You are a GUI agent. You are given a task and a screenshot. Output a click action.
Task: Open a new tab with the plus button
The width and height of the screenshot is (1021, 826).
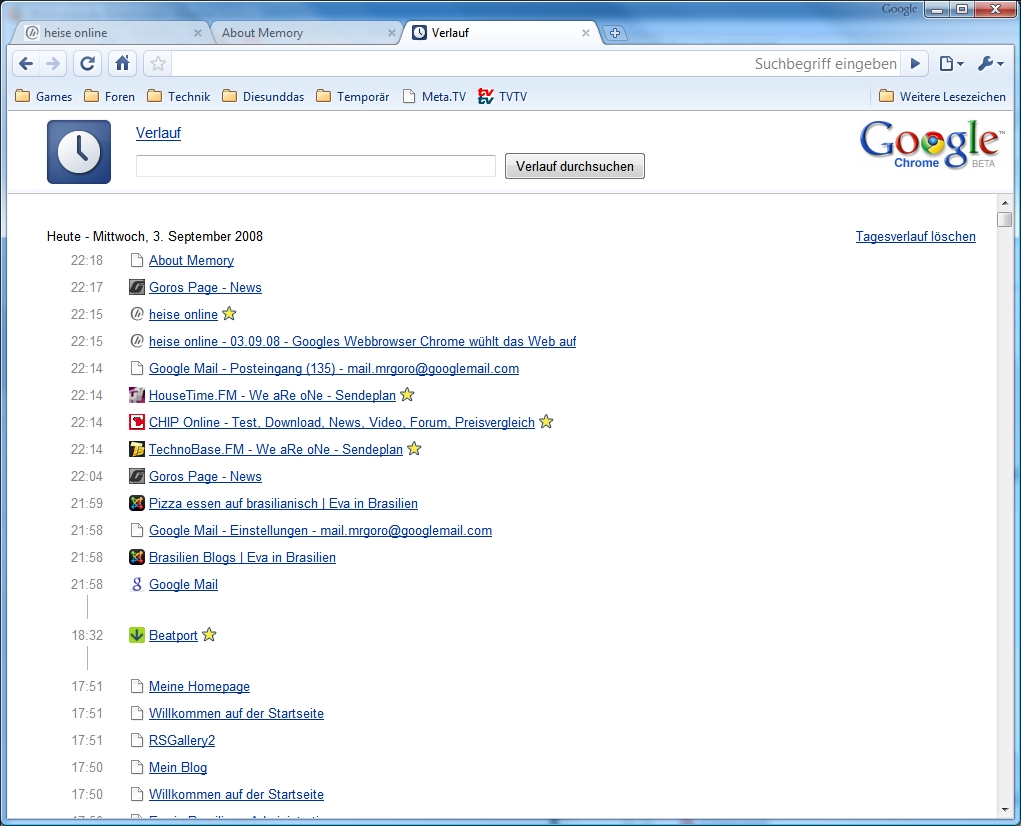point(614,33)
